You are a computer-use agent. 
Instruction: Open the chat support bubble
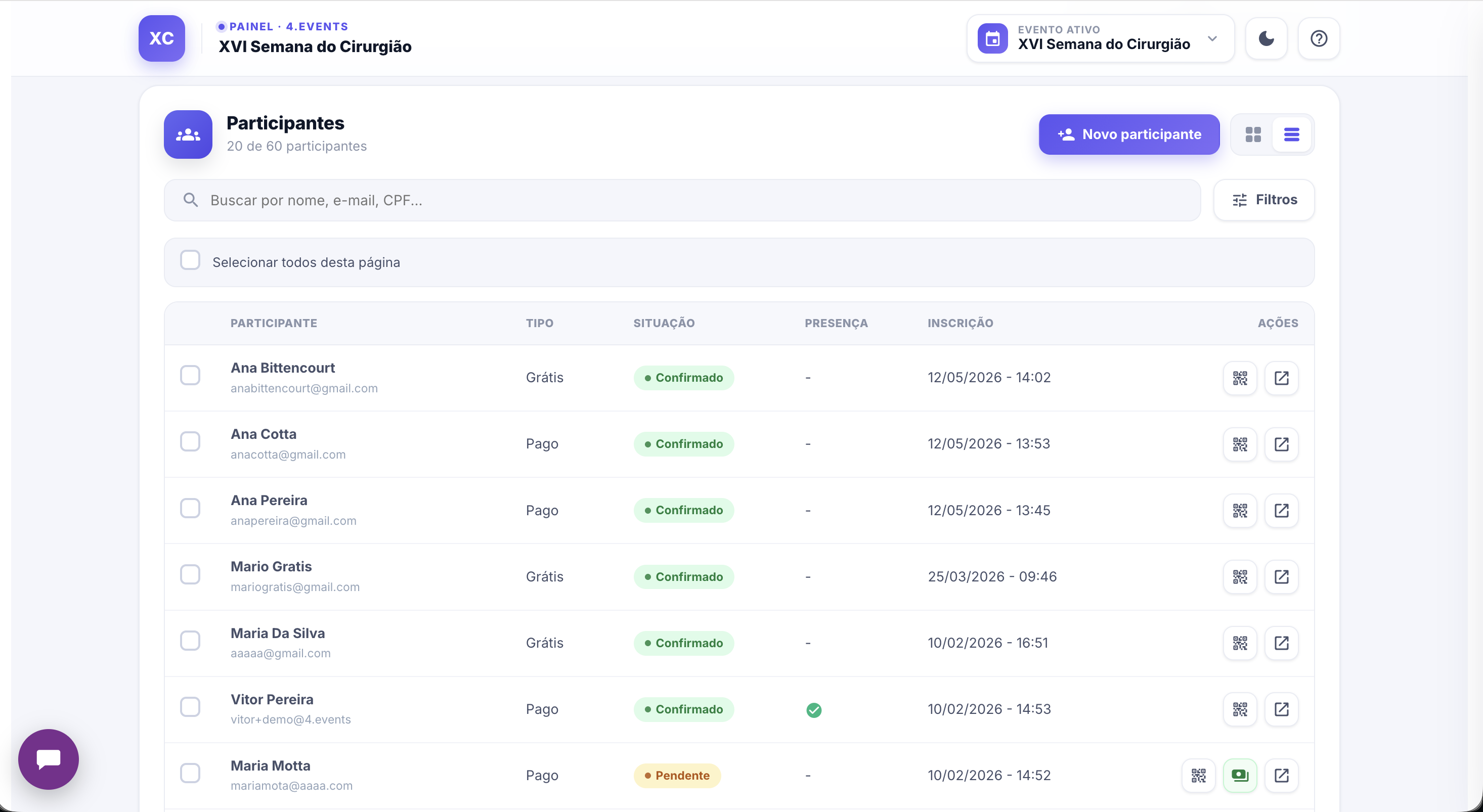(49, 759)
